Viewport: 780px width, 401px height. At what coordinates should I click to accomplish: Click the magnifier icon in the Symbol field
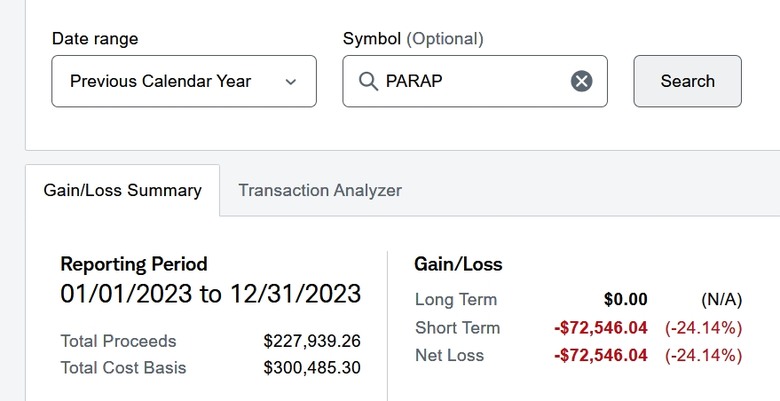[368, 81]
